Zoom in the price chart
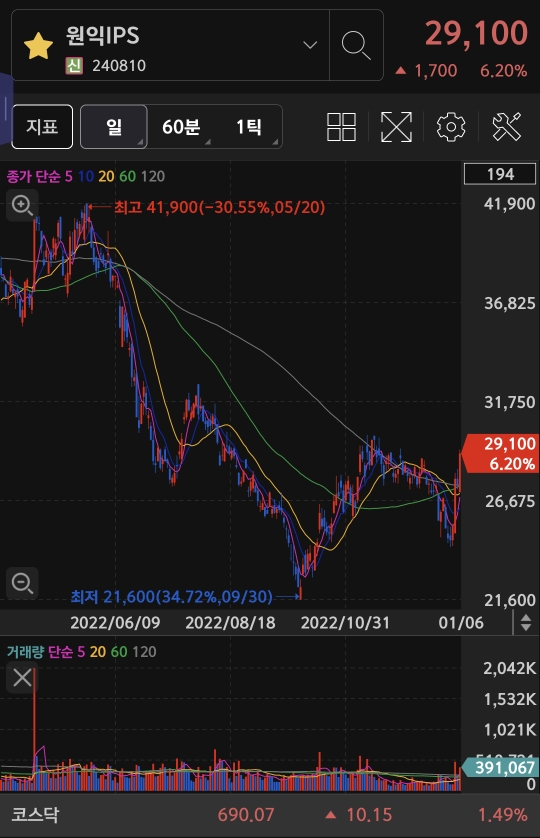 coord(22,205)
